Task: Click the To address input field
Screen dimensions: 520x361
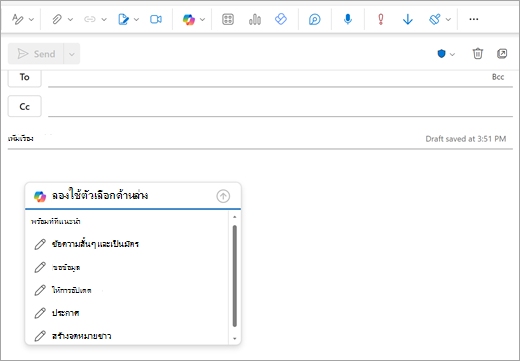Action: [x=268, y=79]
